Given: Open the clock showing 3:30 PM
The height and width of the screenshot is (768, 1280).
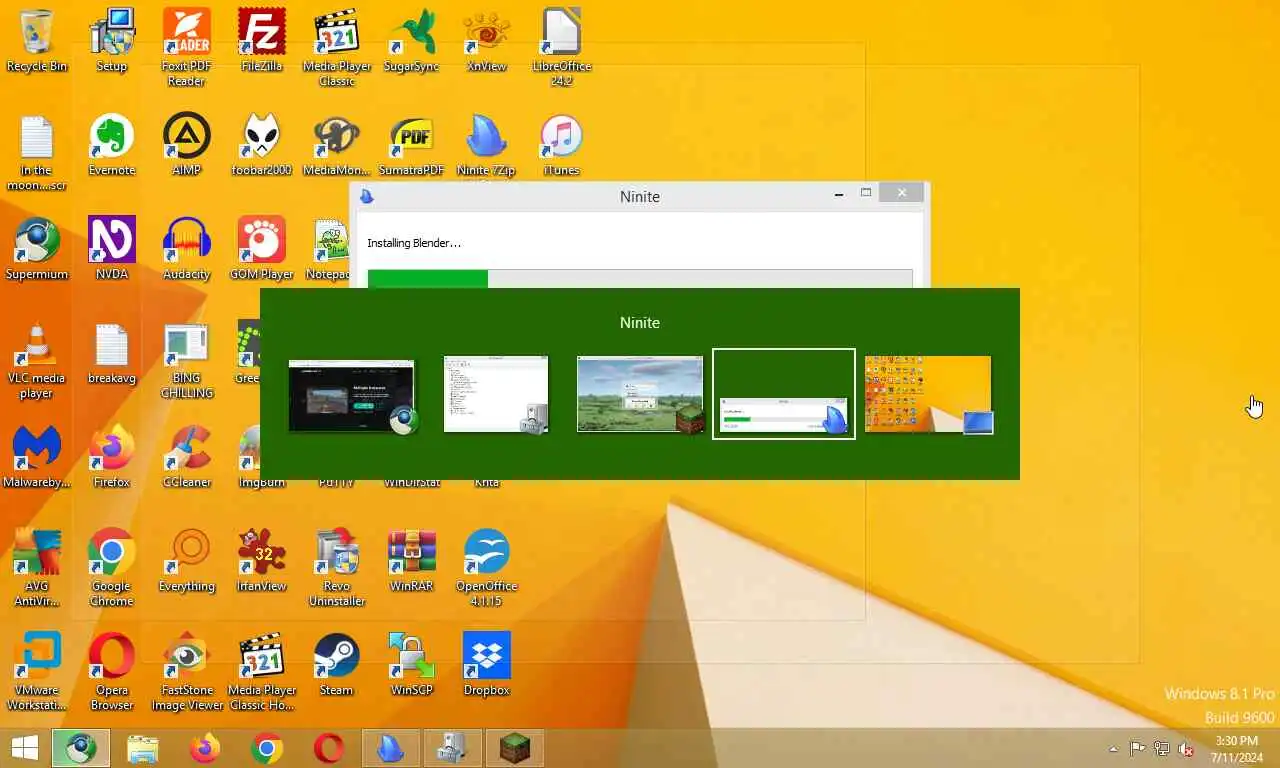Looking at the screenshot, I should point(1237,749).
